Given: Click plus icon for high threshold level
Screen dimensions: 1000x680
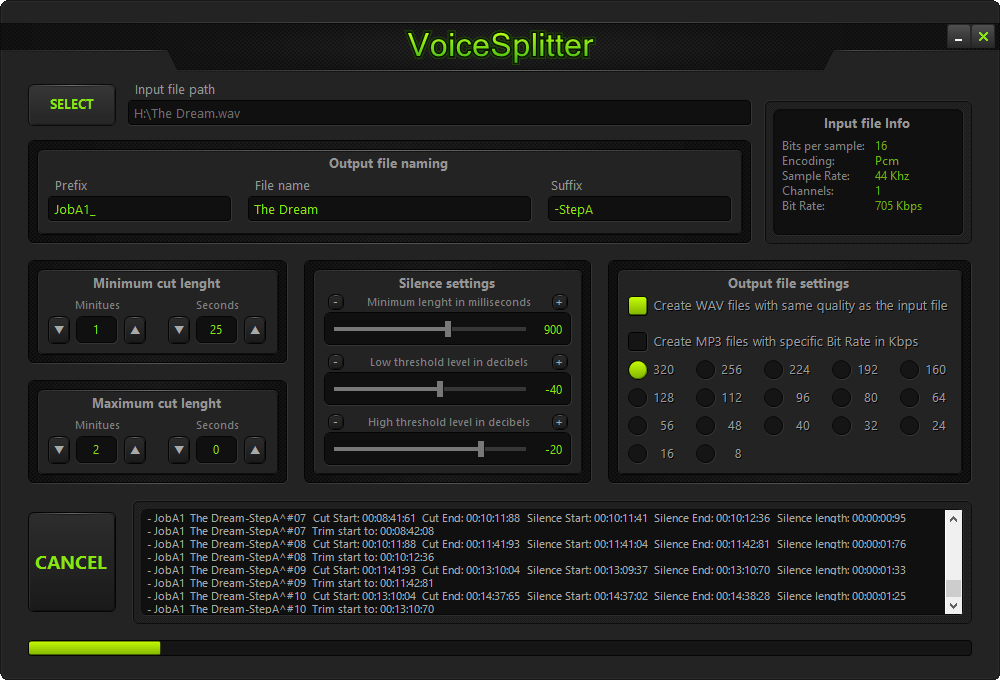Looking at the screenshot, I should 560,422.
